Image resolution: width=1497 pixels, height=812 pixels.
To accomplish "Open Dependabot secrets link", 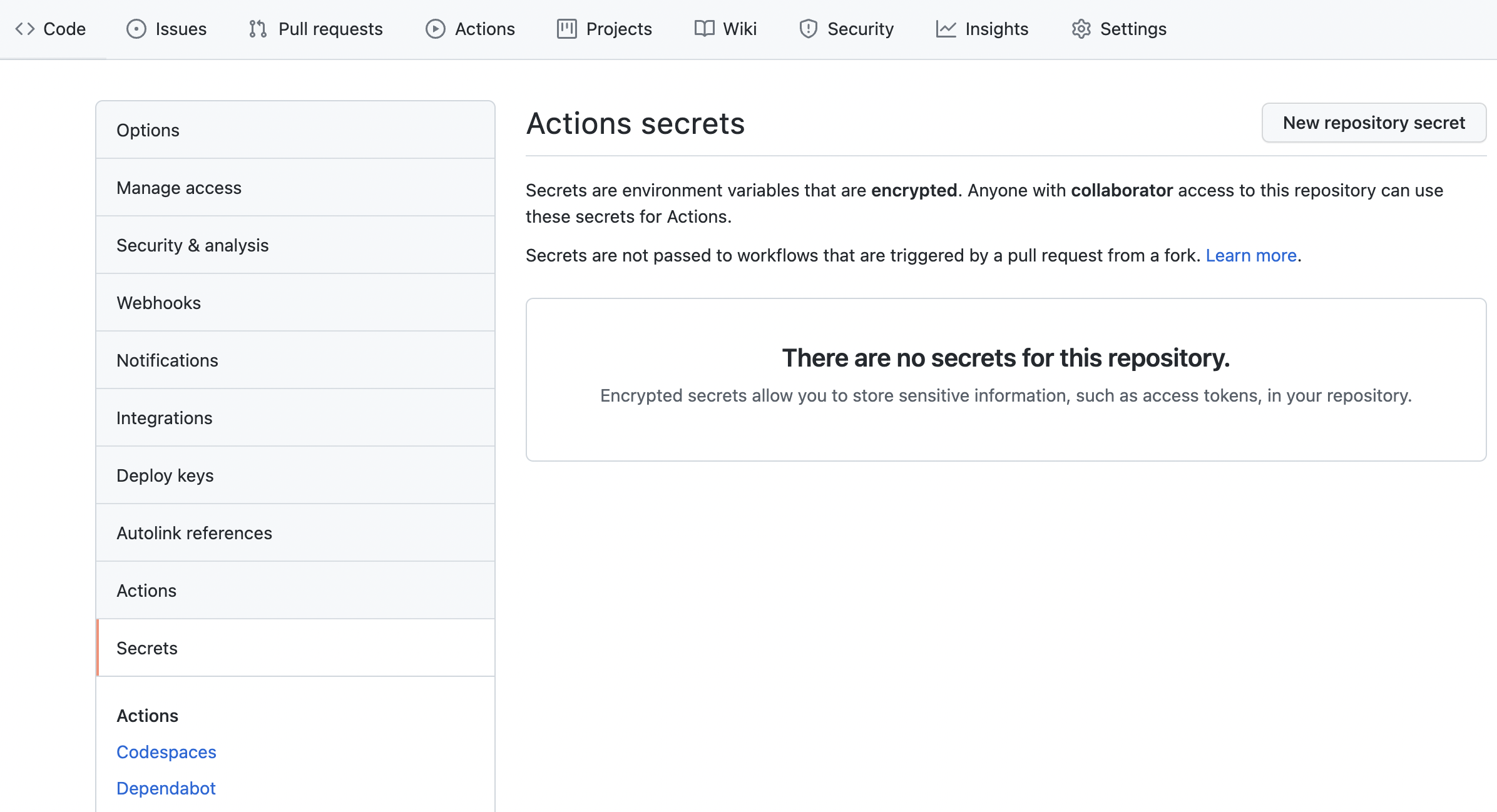I will tap(166, 788).
